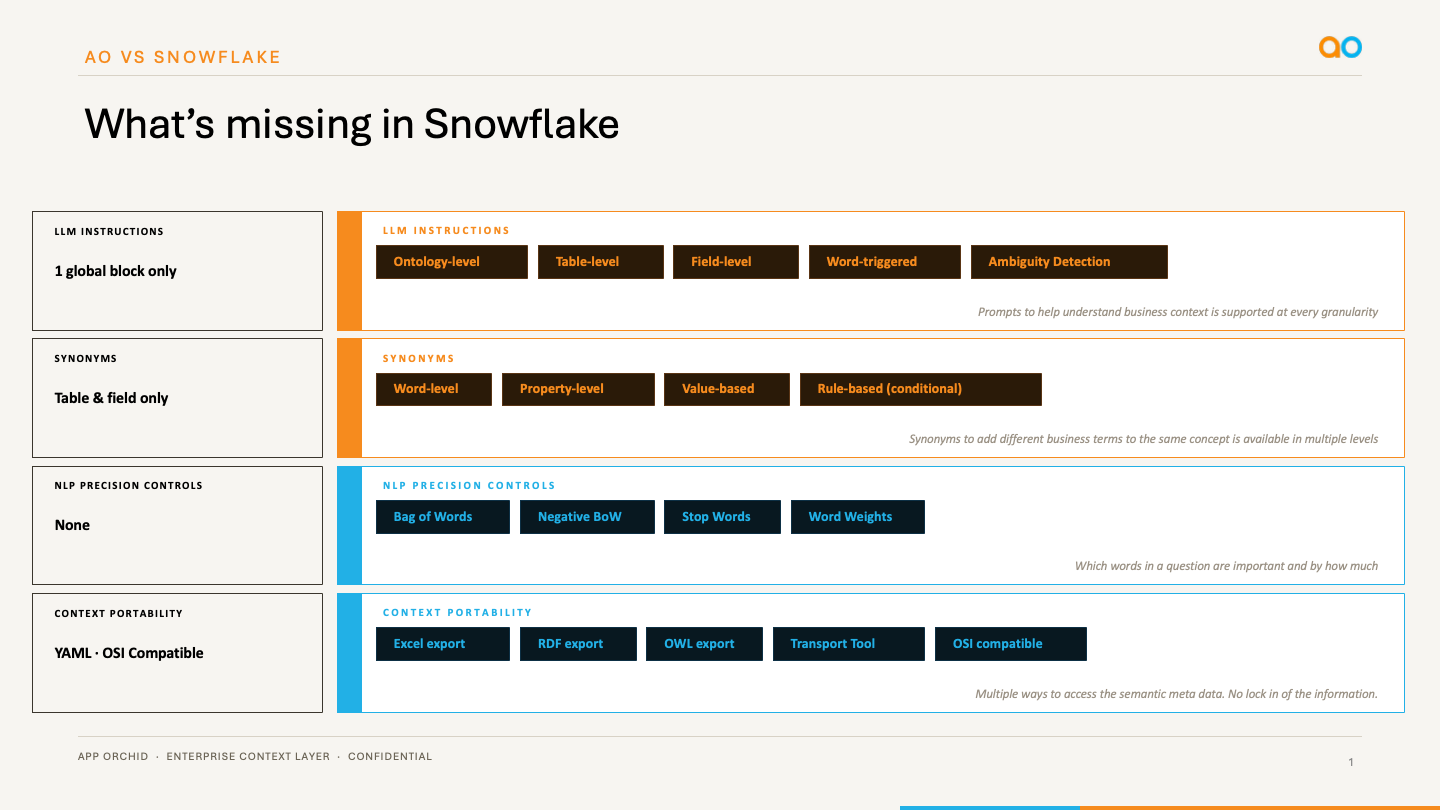The image size is (1440, 810).
Task: Click the text 'YAML · OSI Compatible'
Action: pos(129,653)
